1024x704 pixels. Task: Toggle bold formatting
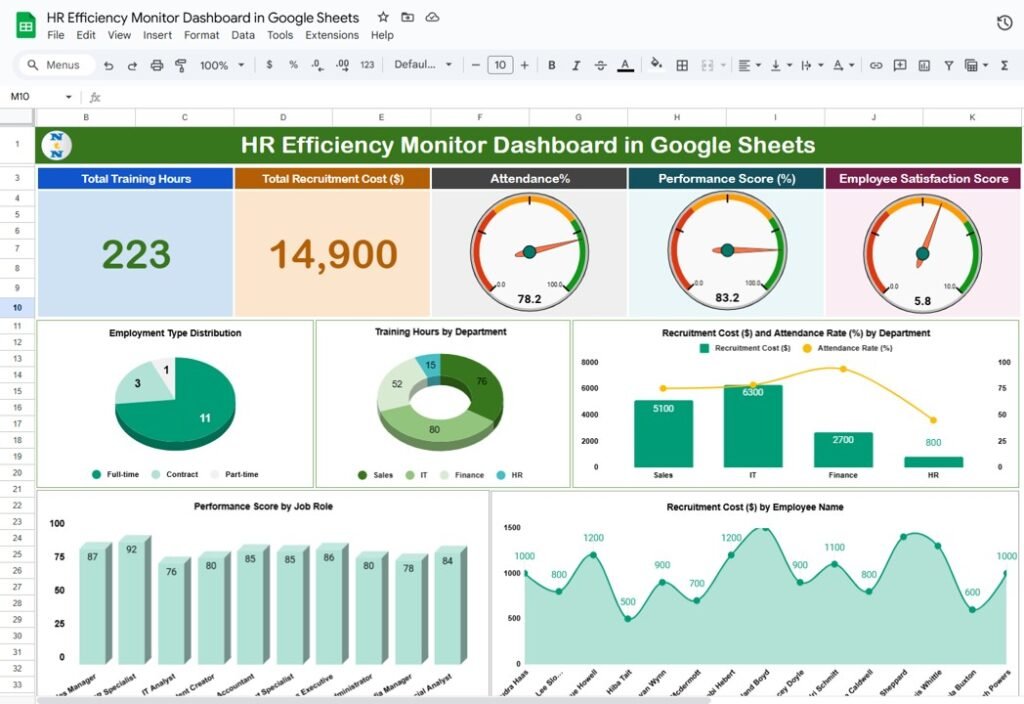point(552,65)
